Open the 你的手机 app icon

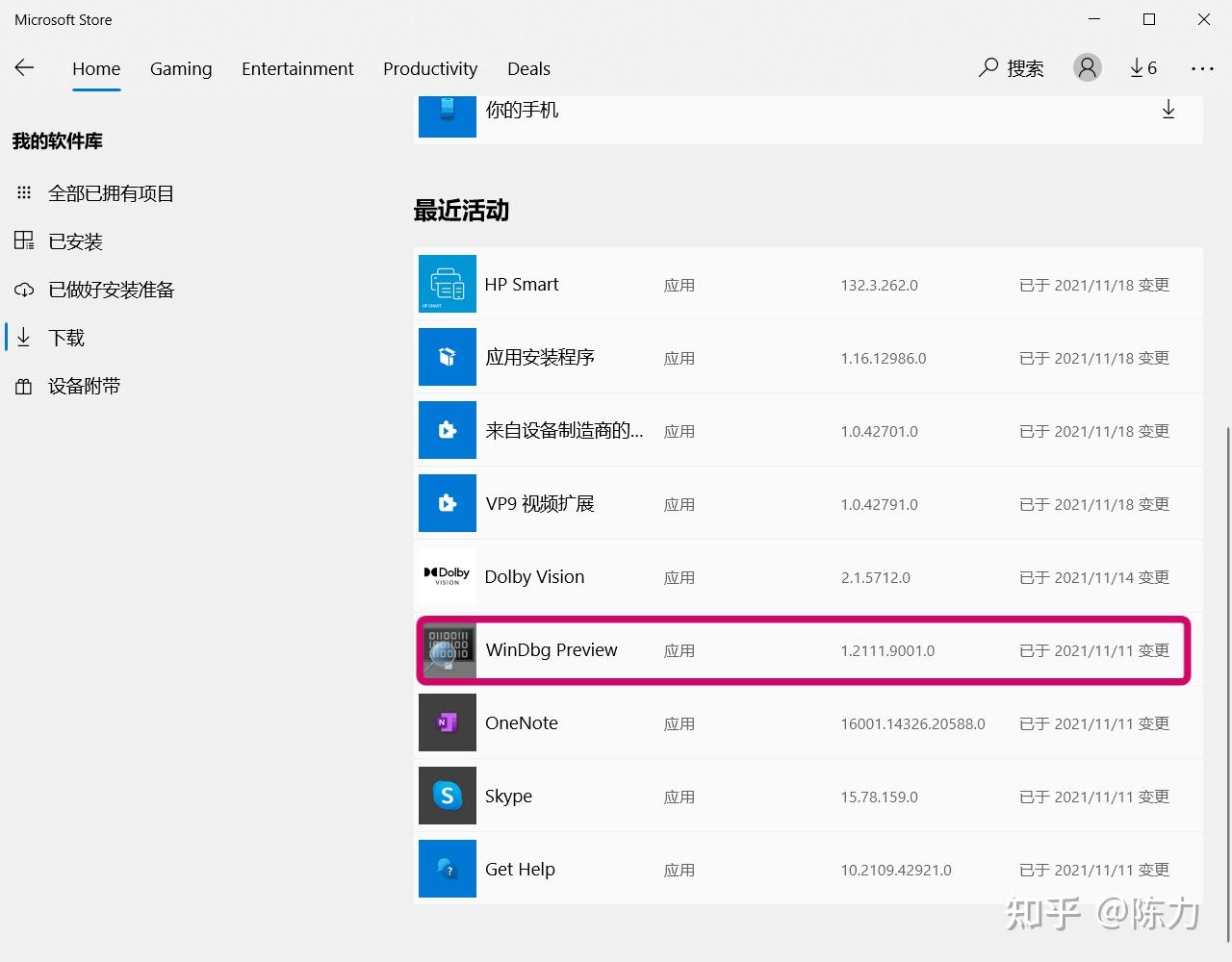447,109
